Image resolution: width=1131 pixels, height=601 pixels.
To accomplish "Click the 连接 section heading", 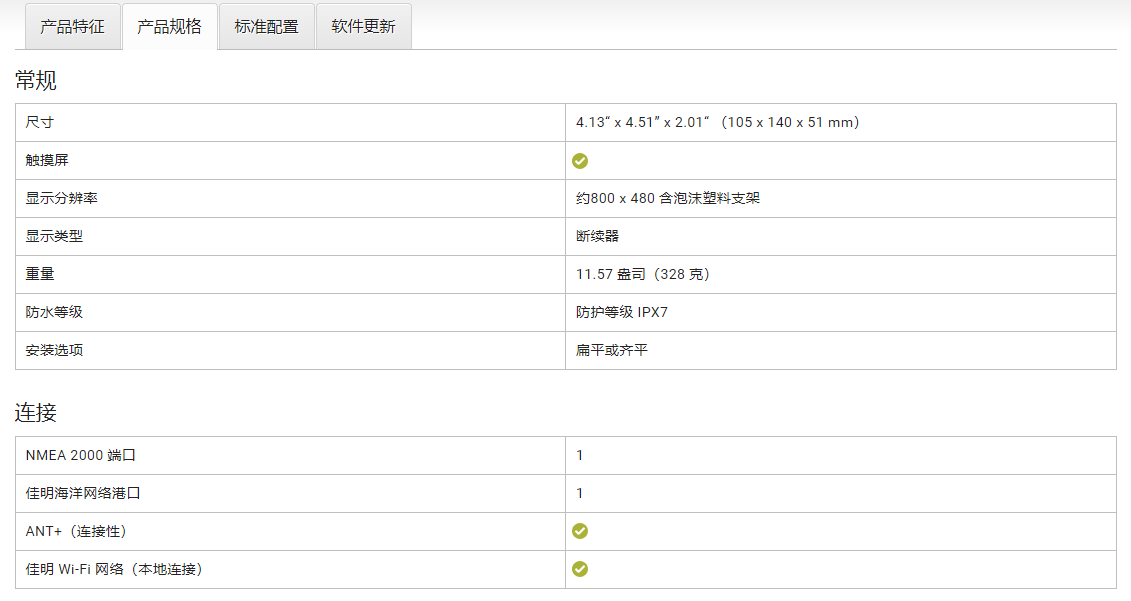I will (36, 412).
